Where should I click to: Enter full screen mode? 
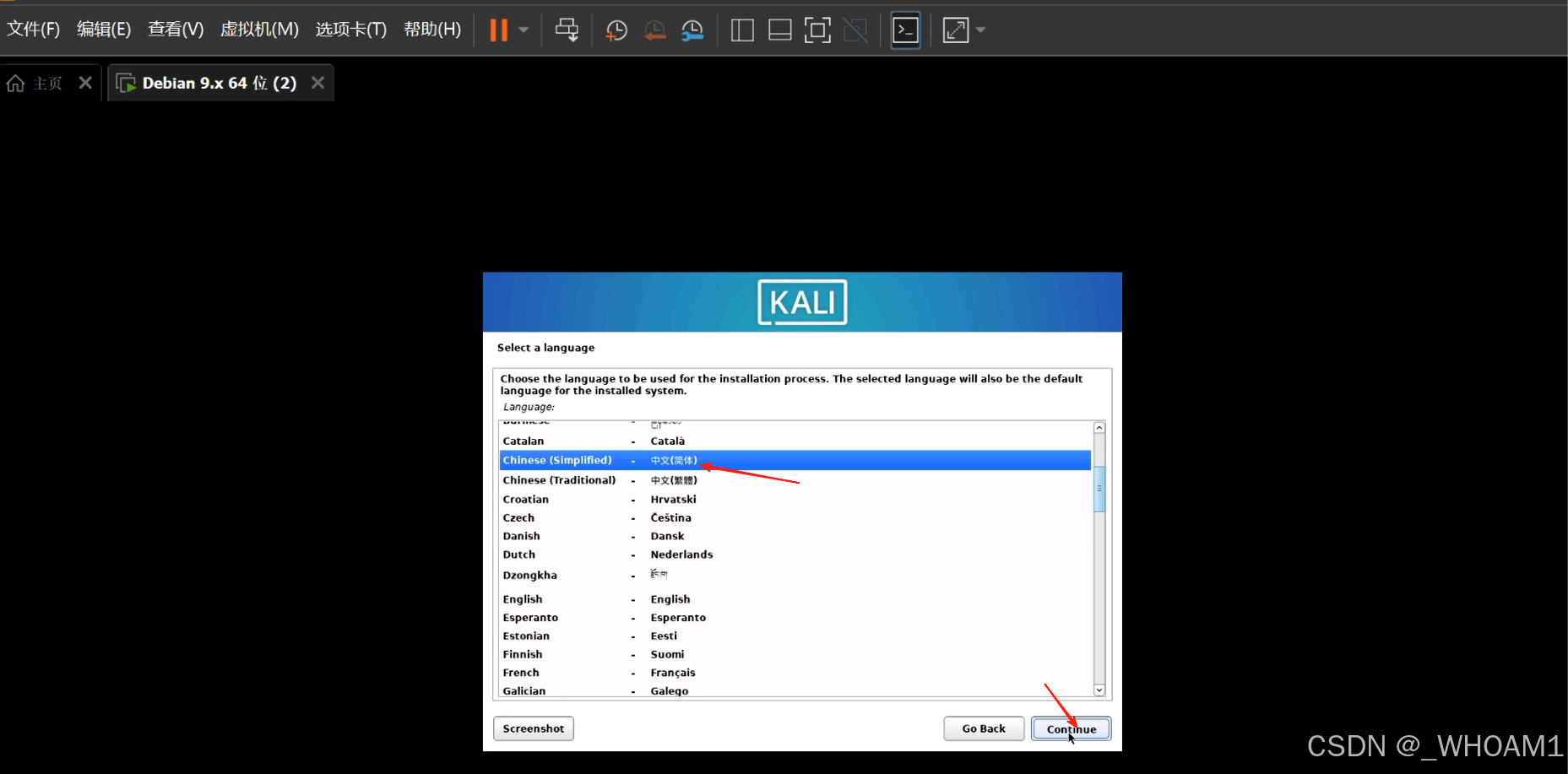(x=817, y=30)
